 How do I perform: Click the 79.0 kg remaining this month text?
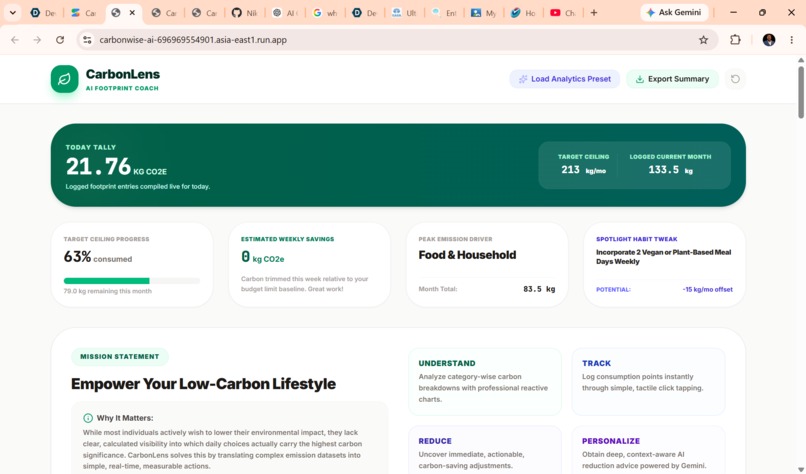coord(107,291)
